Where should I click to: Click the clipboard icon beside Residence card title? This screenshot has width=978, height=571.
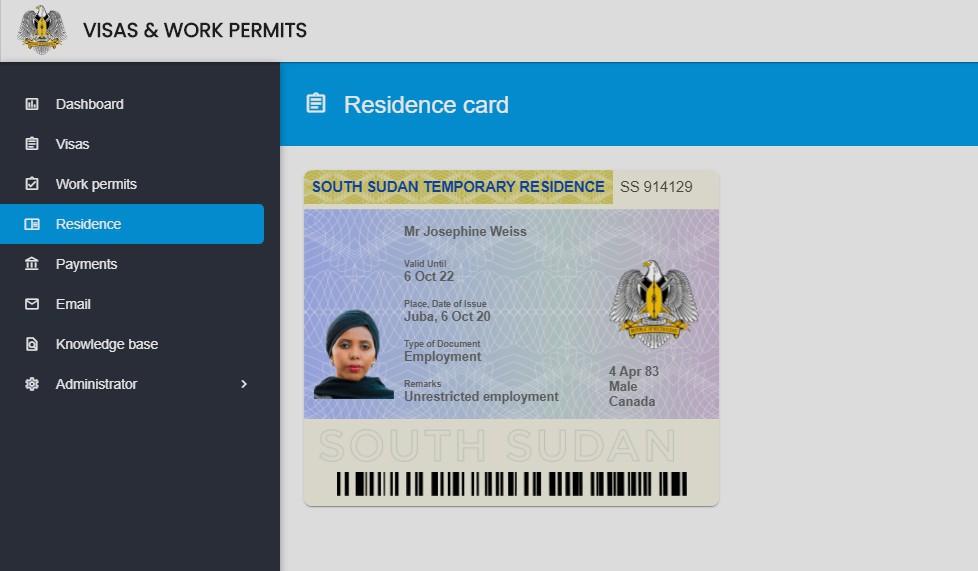pyautogui.click(x=316, y=103)
